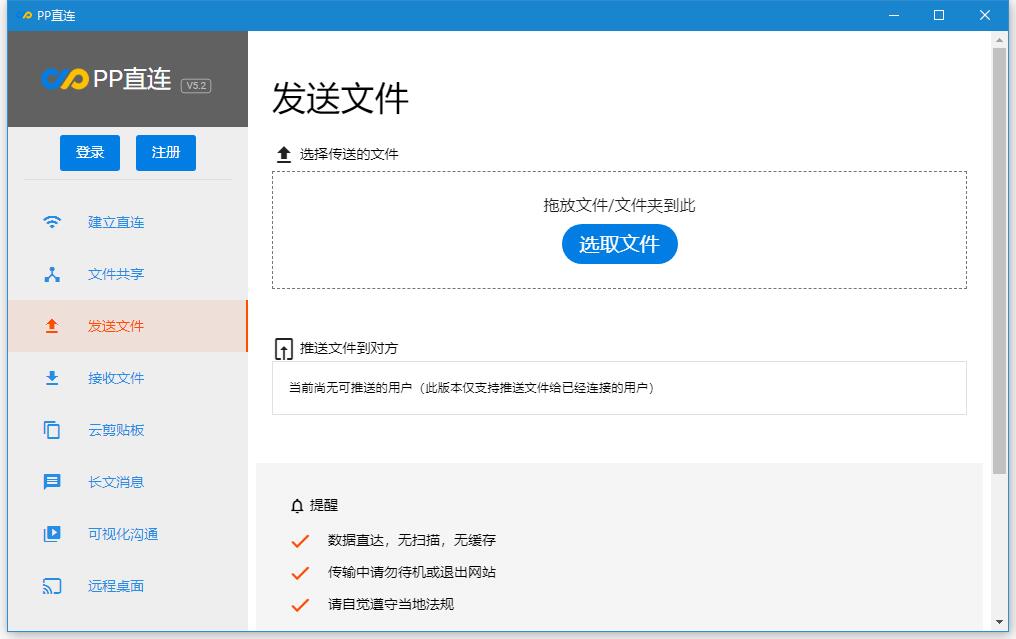The image size is (1016, 639).
Task: Click the vertical scrollbar thumb
Action: [999, 261]
